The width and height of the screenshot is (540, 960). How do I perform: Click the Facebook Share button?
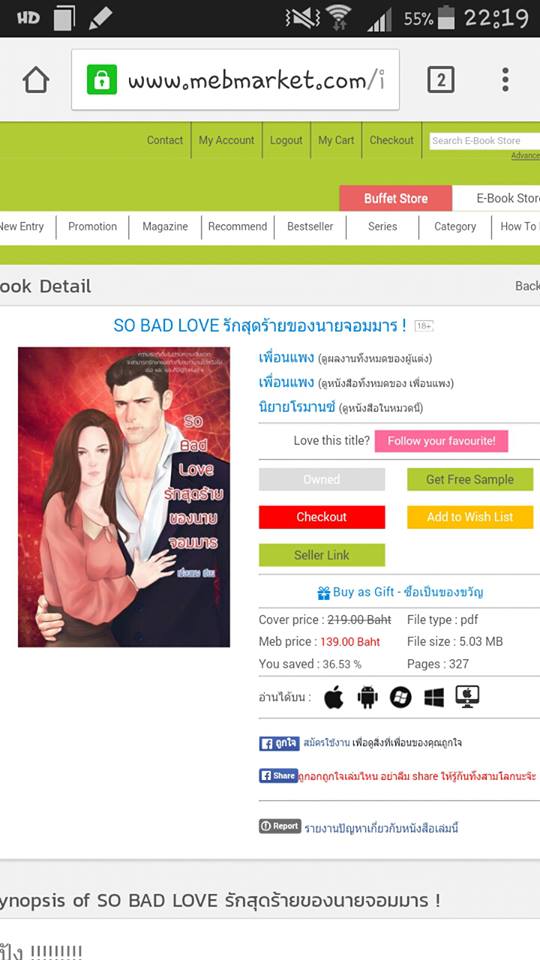(x=279, y=776)
